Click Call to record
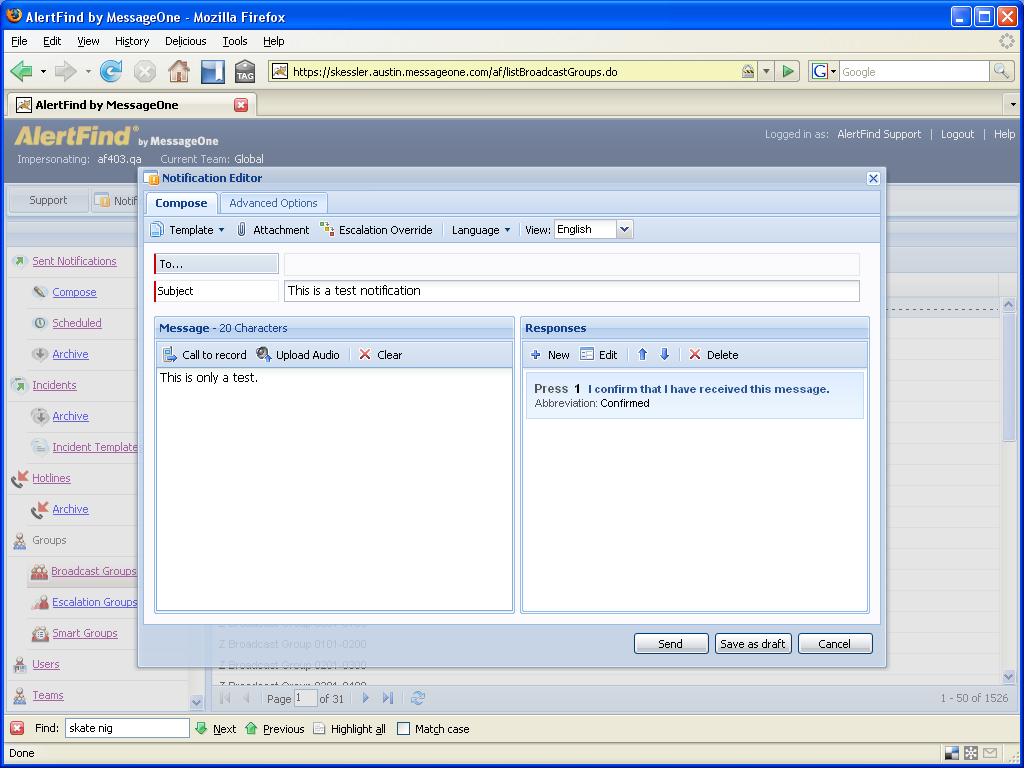 coord(205,355)
